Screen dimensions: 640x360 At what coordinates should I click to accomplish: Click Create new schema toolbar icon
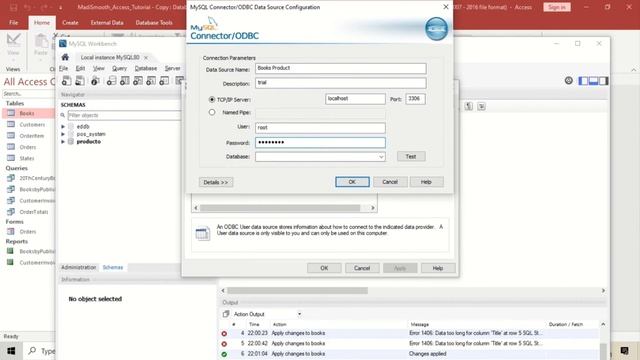click(111, 81)
